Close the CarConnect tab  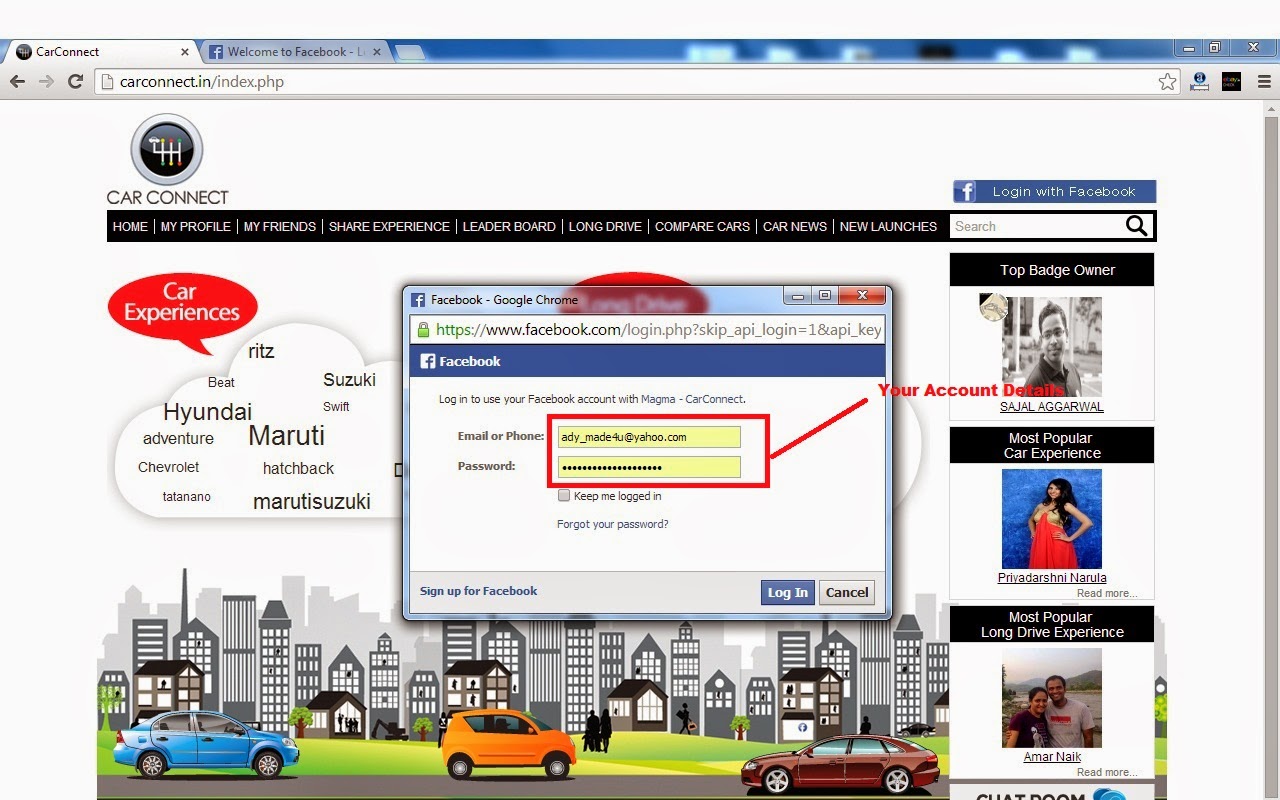[185, 52]
